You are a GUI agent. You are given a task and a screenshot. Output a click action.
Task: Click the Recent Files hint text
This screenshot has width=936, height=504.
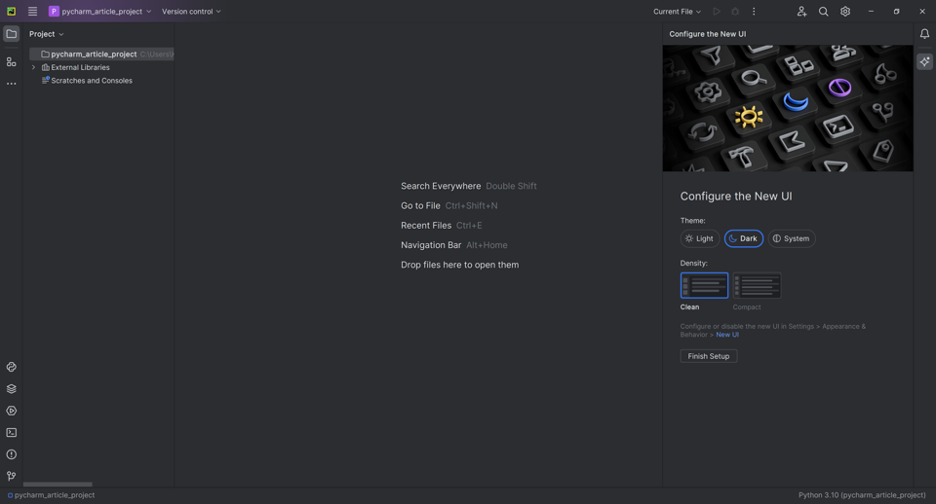pos(426,225)
